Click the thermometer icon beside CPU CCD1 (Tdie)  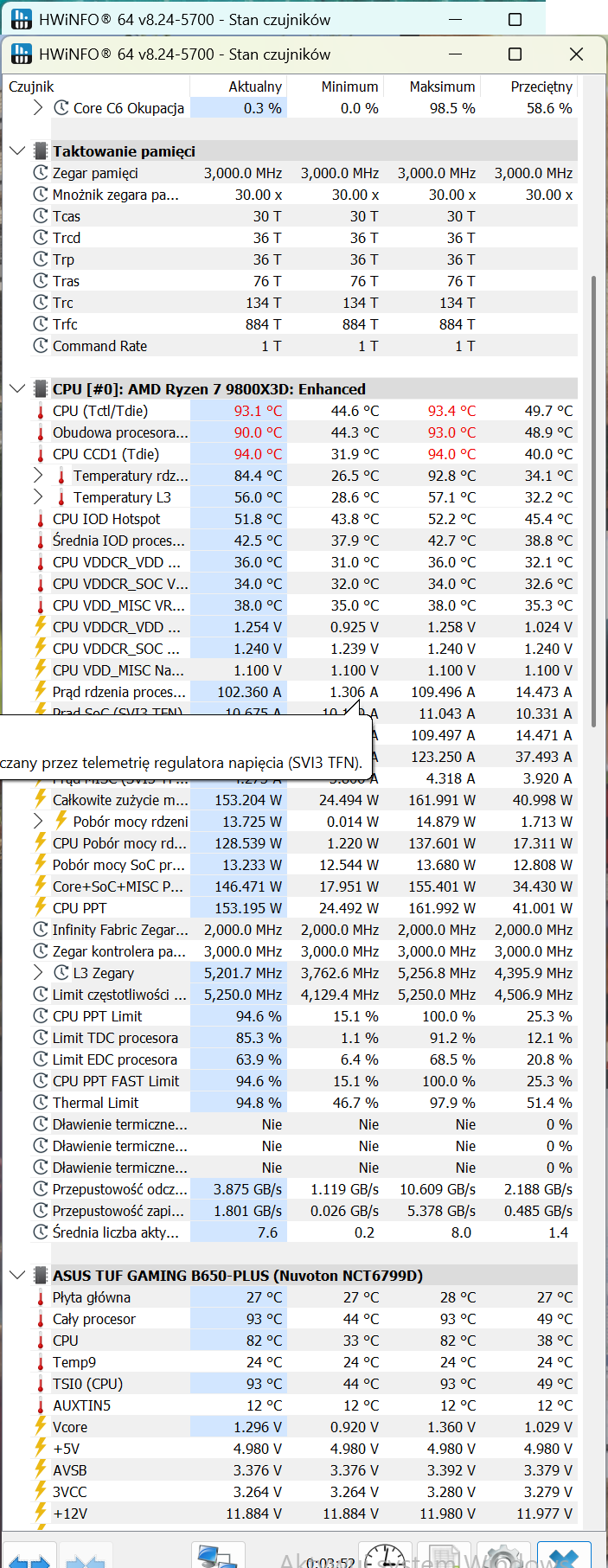coord(40,454)
